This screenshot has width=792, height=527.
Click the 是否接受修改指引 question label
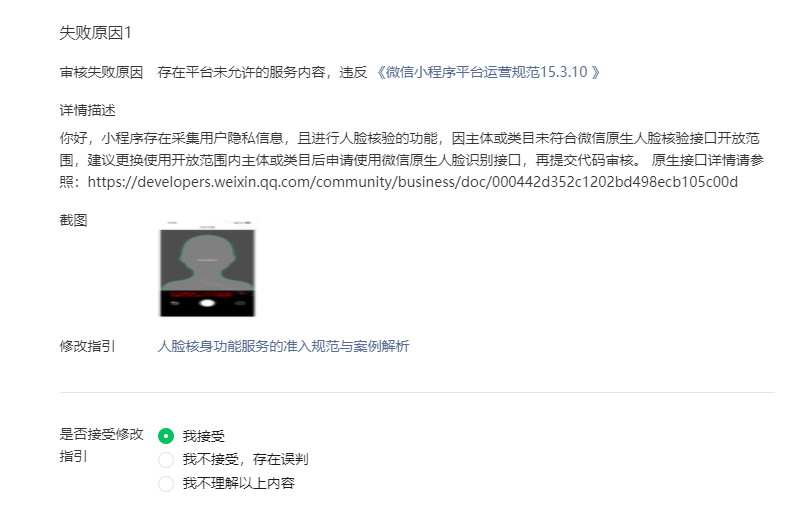[102, 445]
